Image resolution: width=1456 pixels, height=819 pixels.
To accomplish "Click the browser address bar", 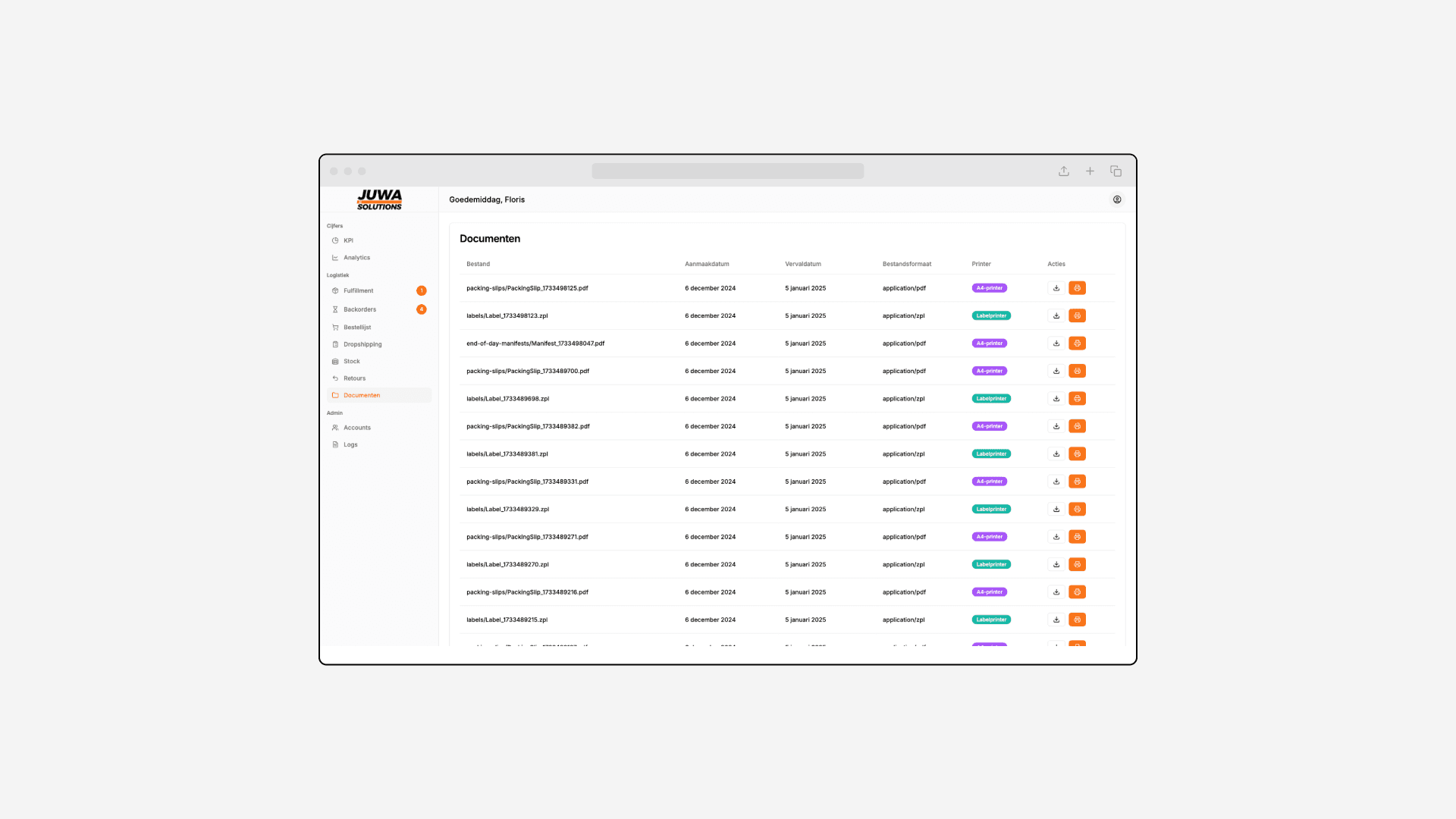I will 727,171.
